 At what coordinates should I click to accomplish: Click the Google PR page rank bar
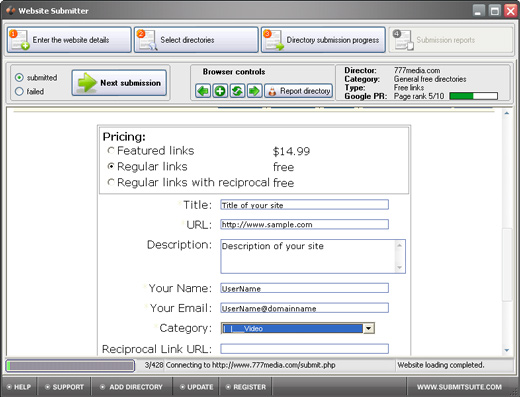pyautogui.click(x=473, y=96)
